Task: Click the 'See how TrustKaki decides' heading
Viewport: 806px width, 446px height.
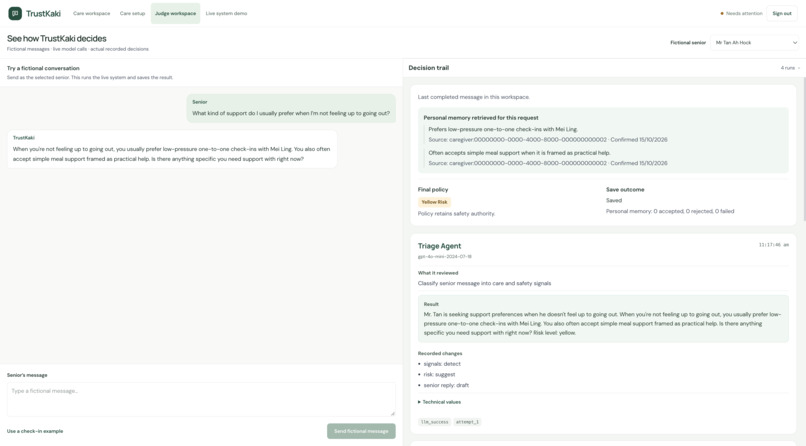Action: pyautogui.click(x=57, y=39)
